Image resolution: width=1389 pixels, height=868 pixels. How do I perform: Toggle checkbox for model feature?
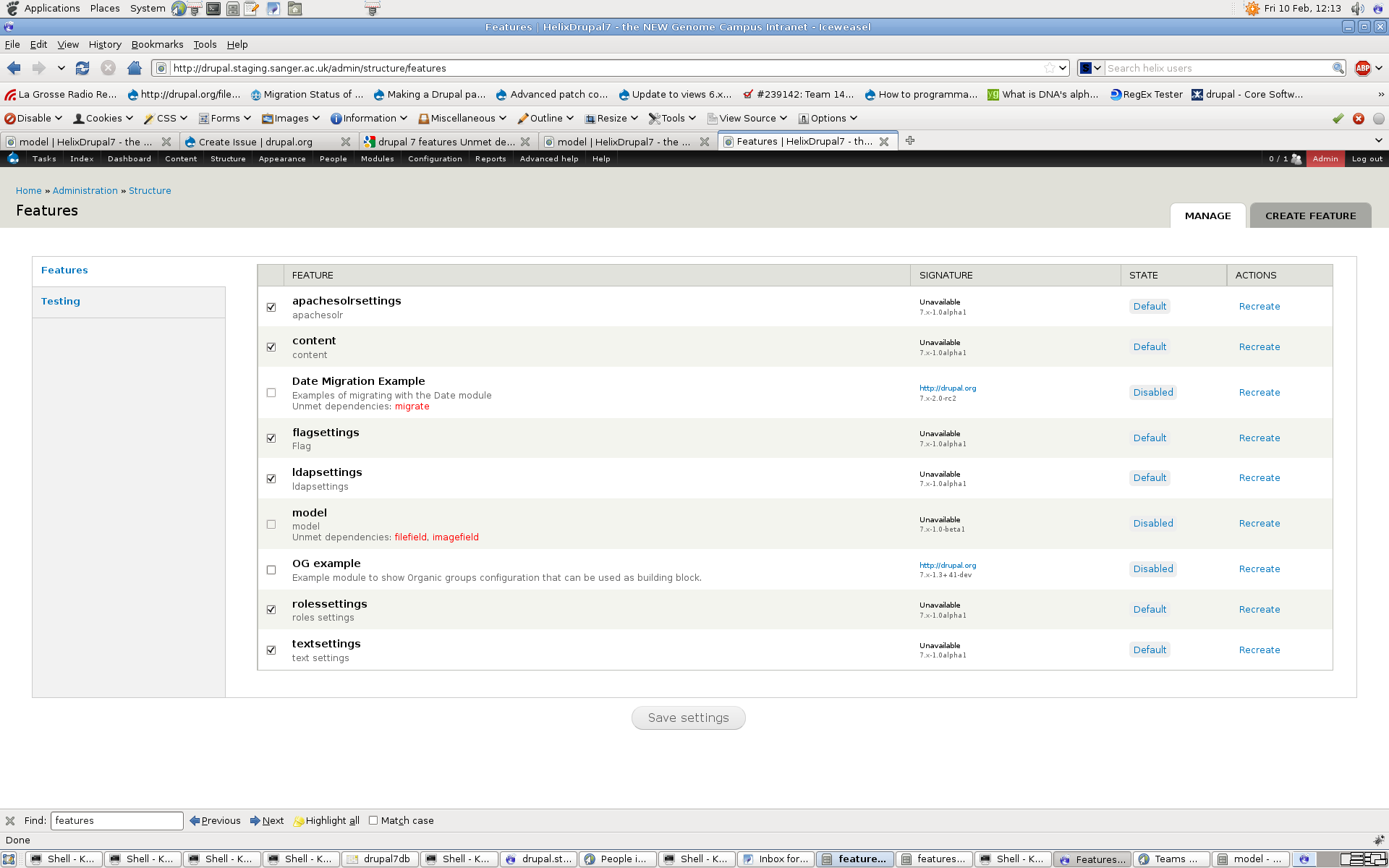(x=272, y=524)
